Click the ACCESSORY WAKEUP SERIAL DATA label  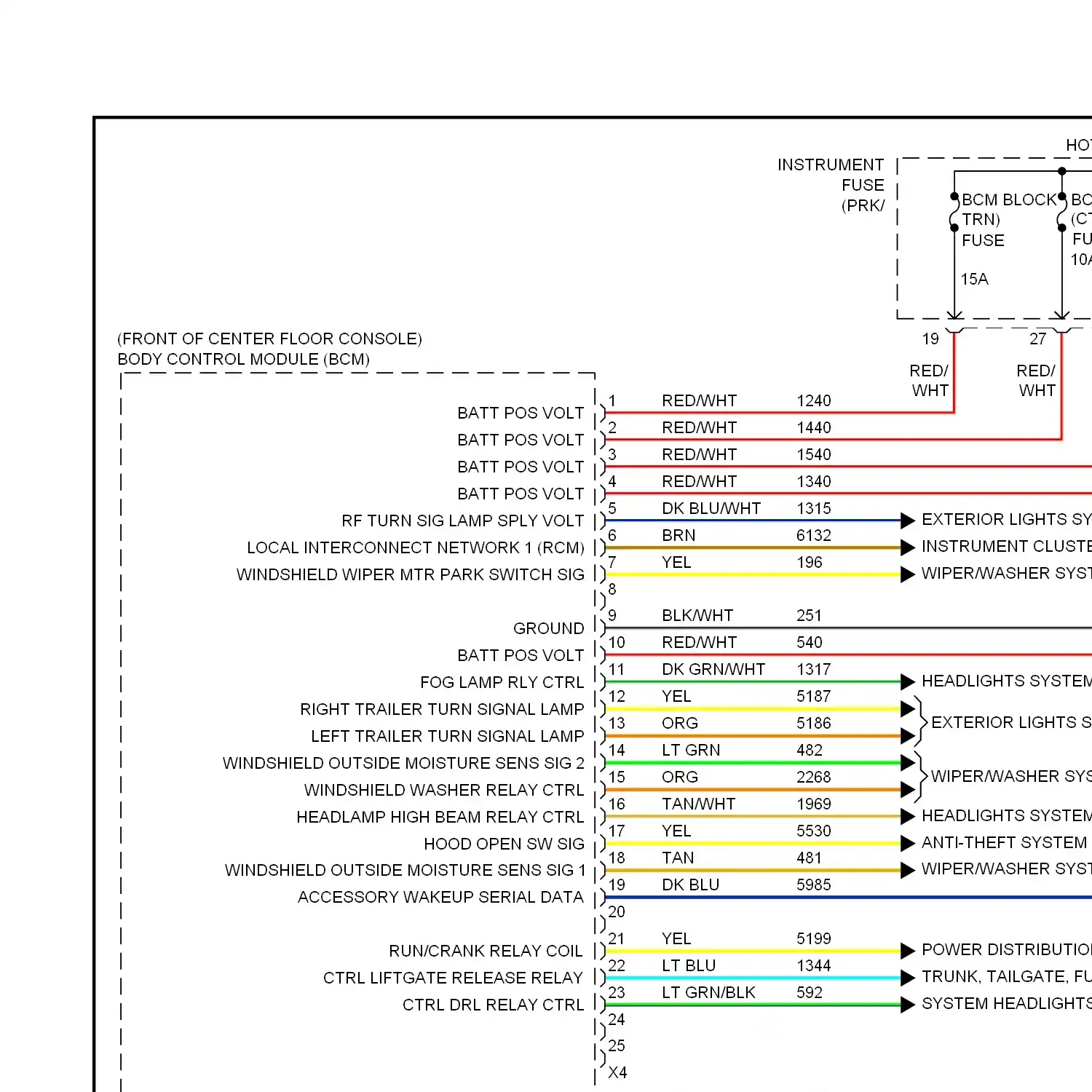(x=440, y=897)
